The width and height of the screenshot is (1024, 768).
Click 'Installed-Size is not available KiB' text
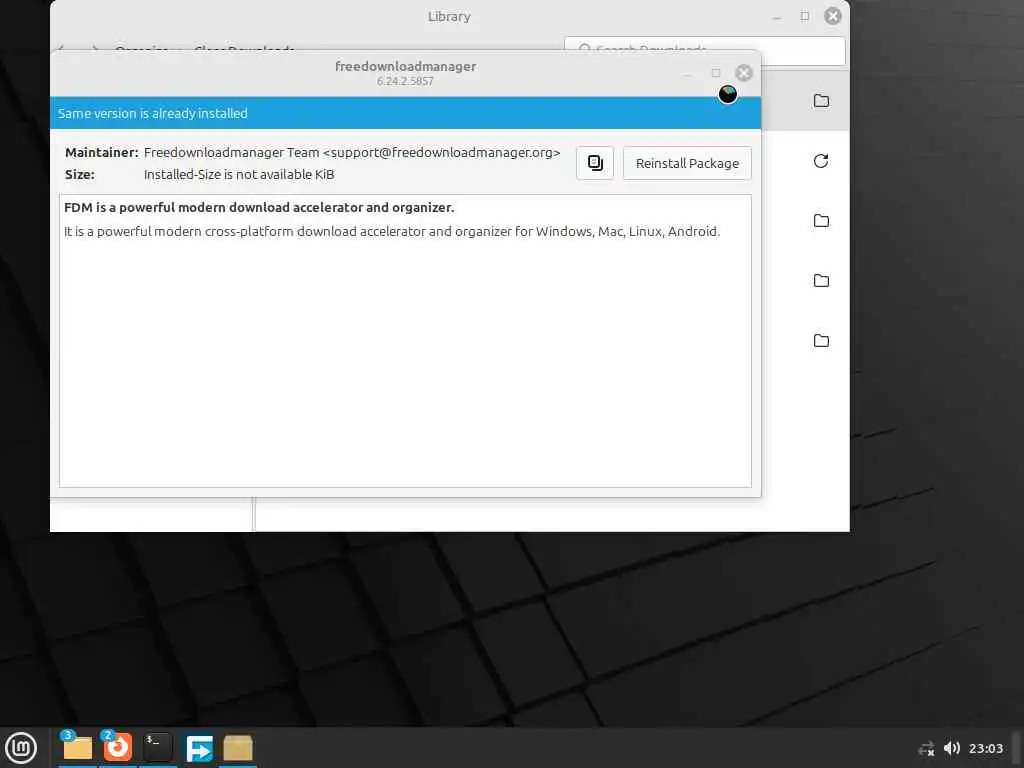pyautogui.click(x=239, y=174)
